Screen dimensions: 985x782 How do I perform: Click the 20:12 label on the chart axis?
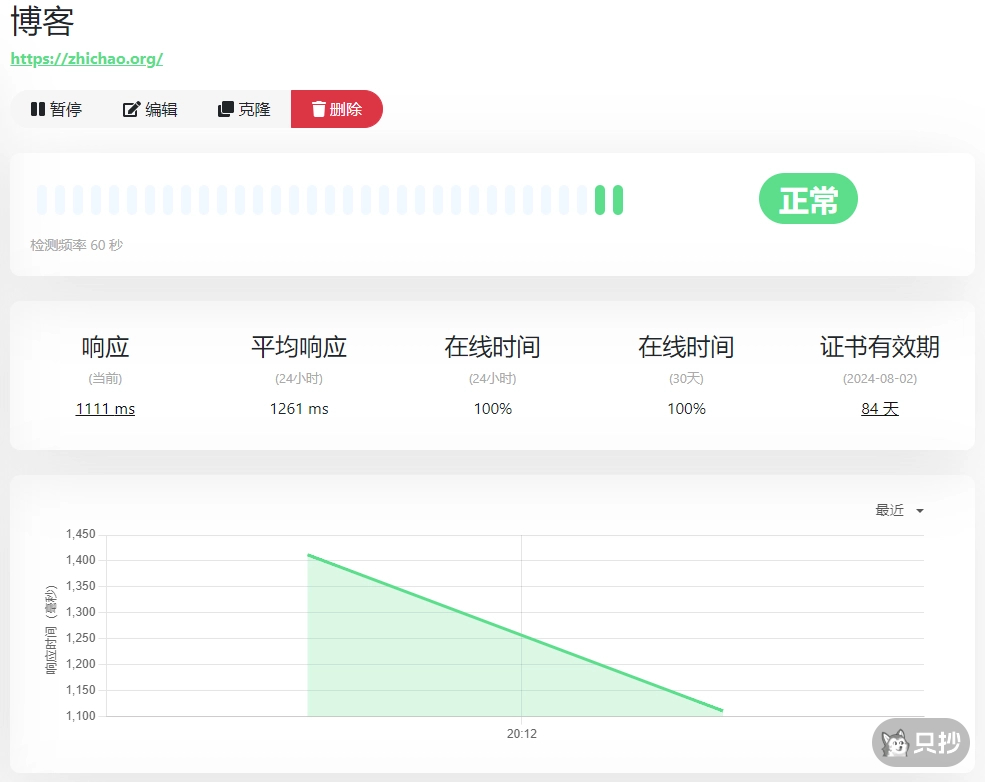pyautogui.click(x=521, y=734)
